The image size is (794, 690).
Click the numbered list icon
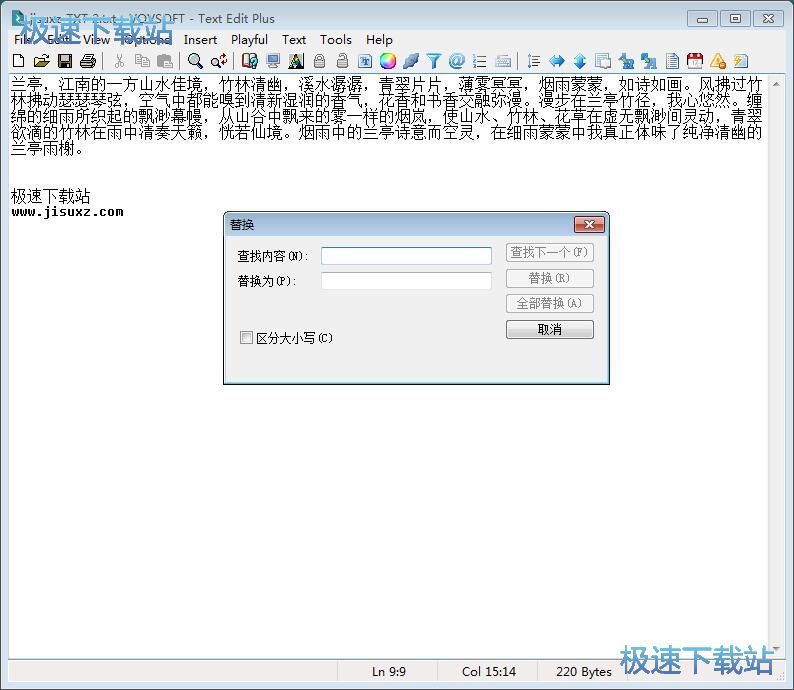480,61
